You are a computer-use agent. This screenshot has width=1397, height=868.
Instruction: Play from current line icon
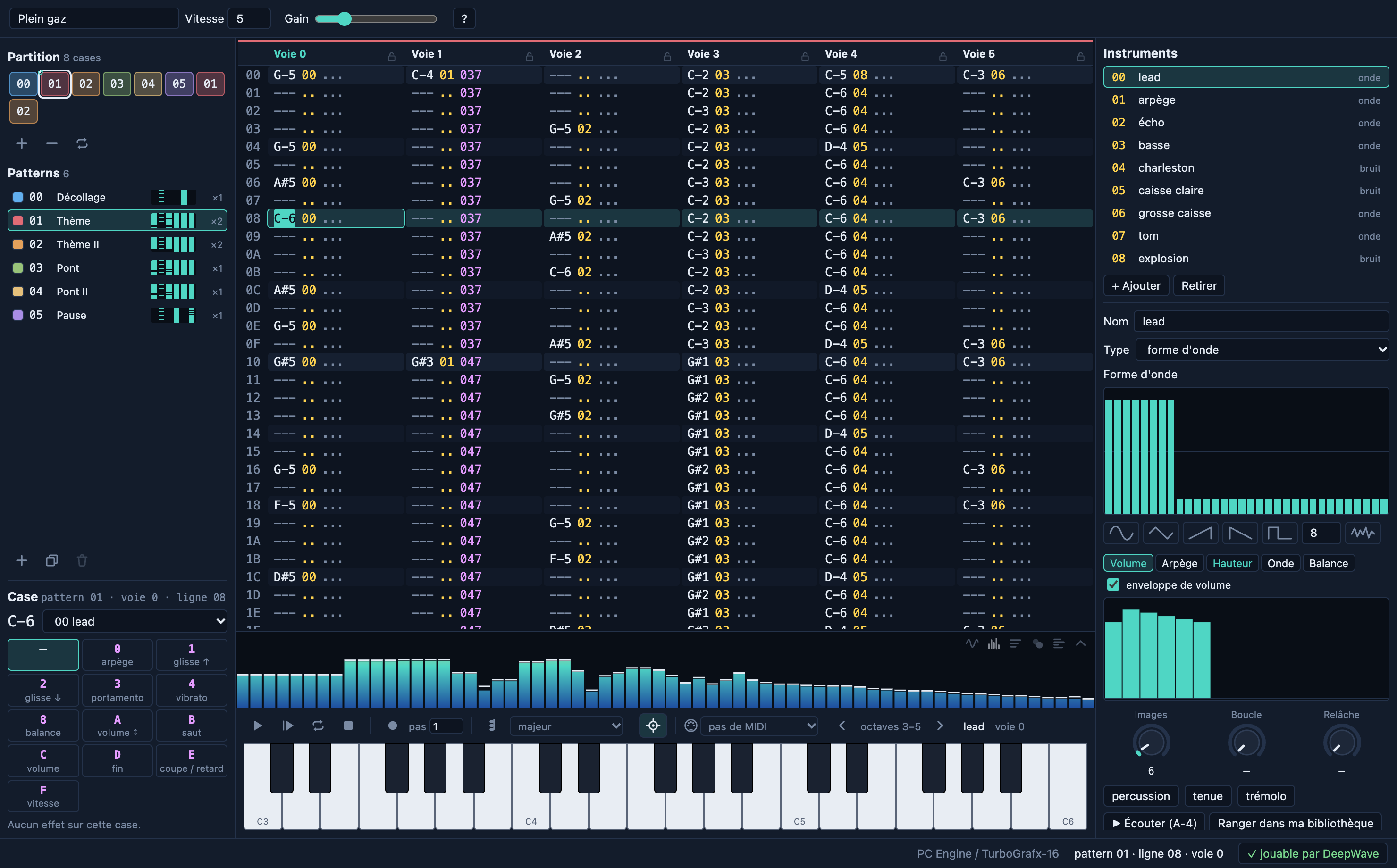(x=288, y=726)
